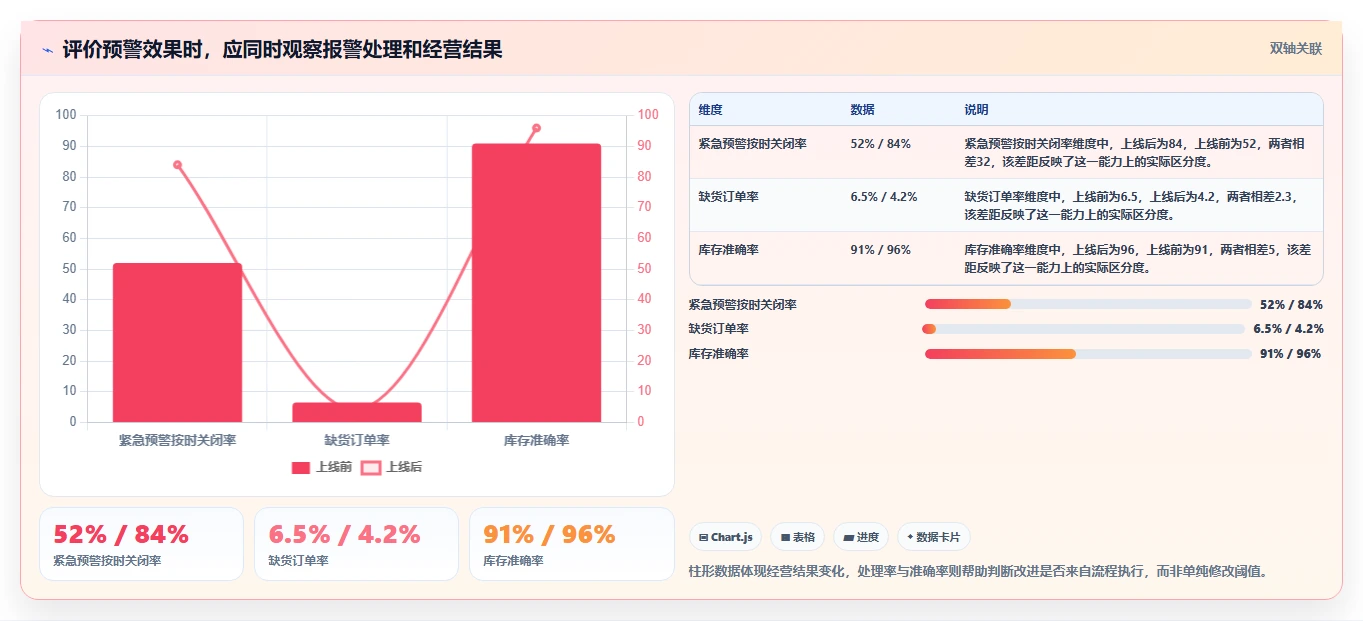Click the table description mentioning 两者相差5
Viewport: 1363px width, 621px height.
click(1138, 258)
